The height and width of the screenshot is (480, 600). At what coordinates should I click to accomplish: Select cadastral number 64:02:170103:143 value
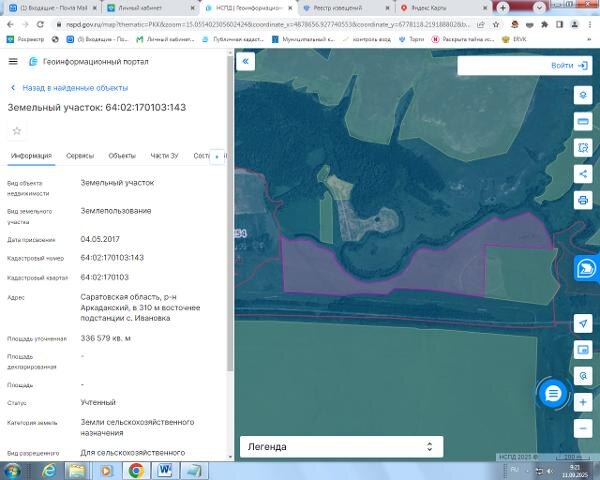click(x=112, y=258)
